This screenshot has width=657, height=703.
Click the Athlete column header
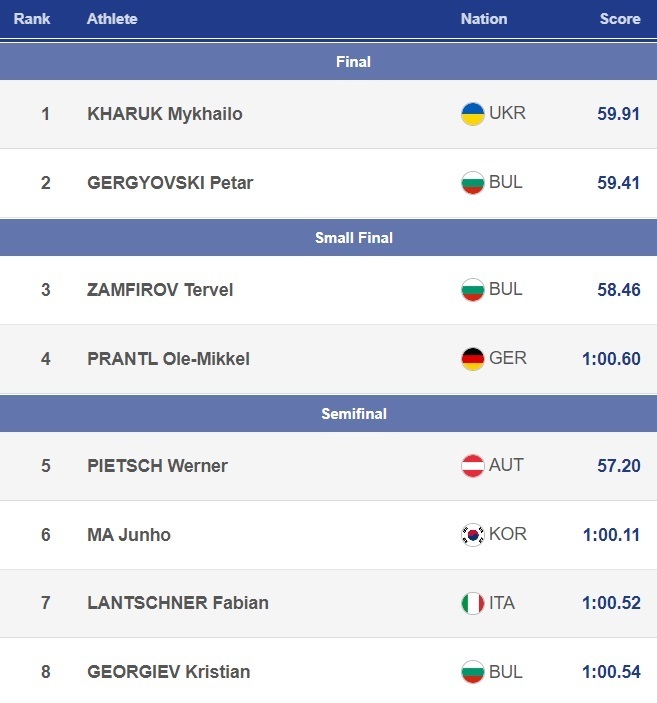click(112, 19)
